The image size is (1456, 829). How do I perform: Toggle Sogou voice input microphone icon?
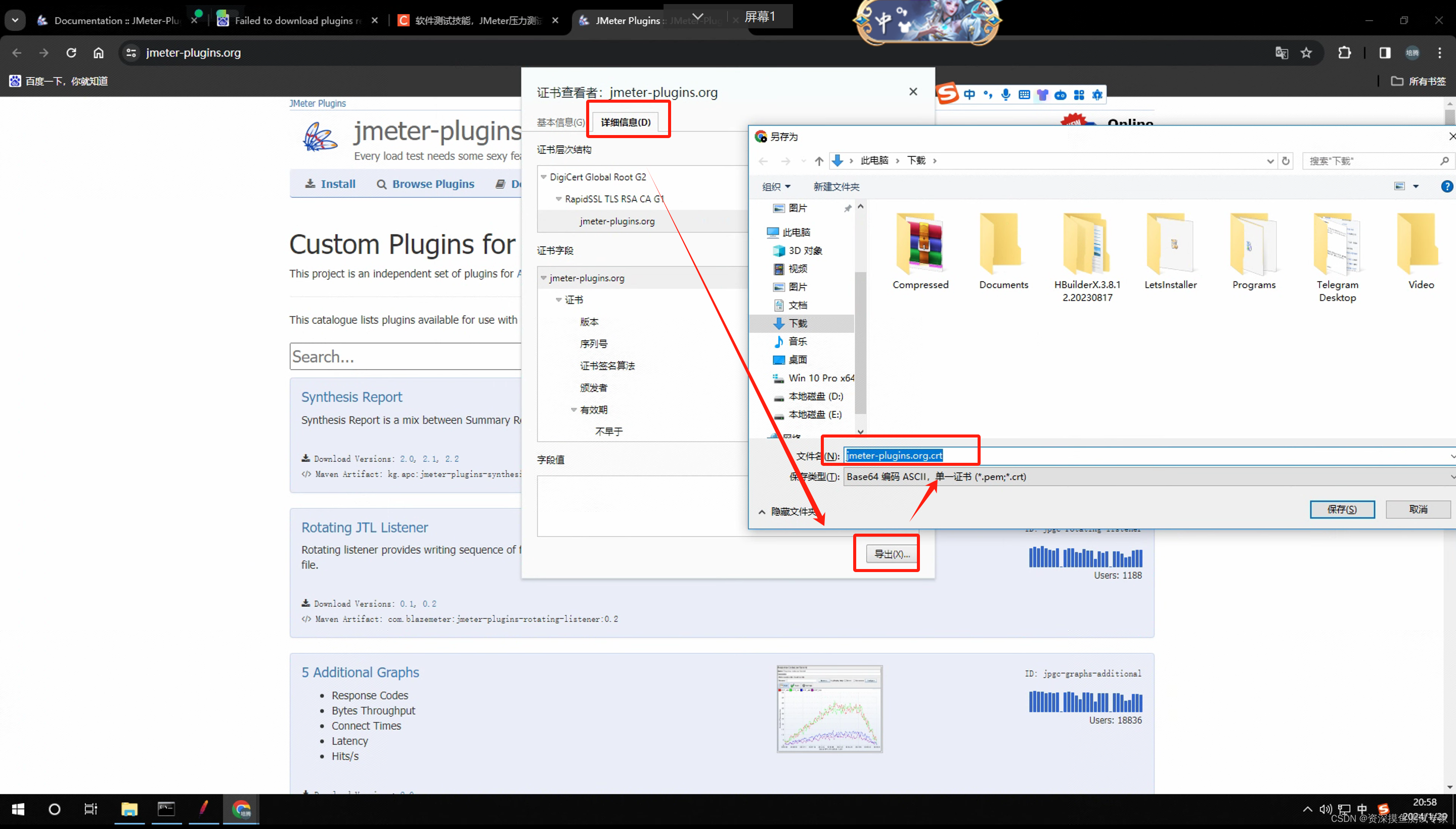coord(1006,95)
